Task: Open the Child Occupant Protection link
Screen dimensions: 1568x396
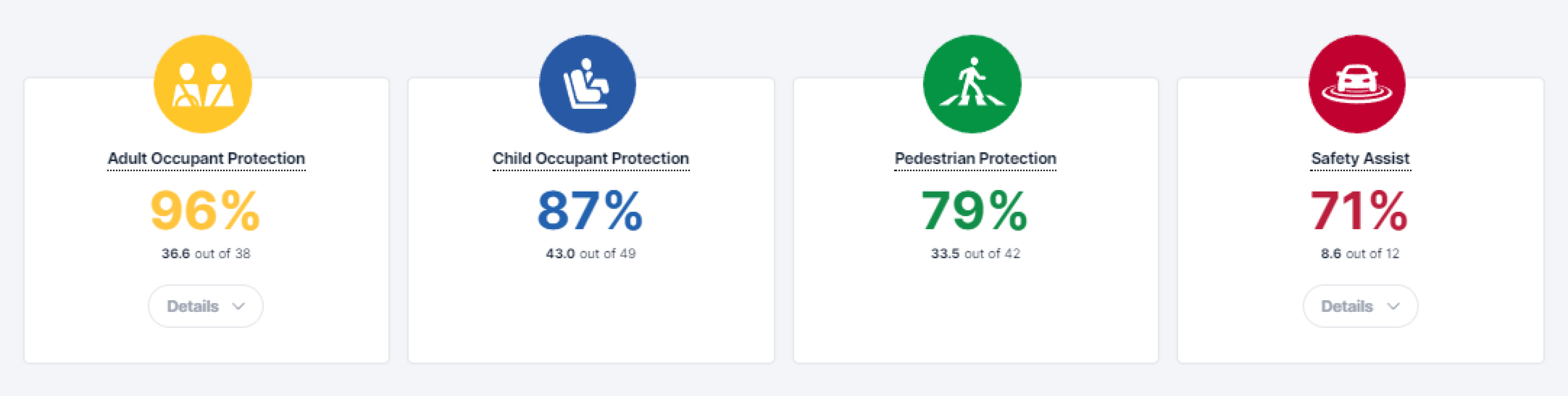Action: click(591, 159)
